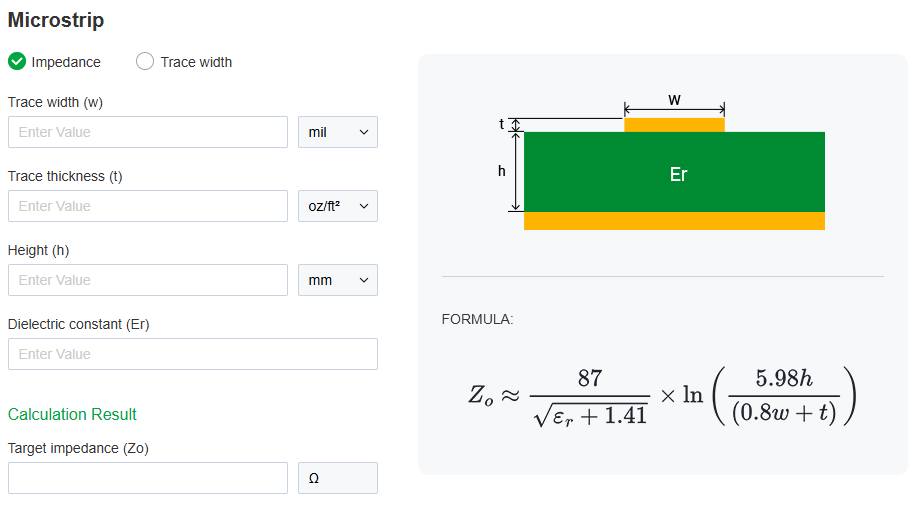The width and height of the screenshot is (915, 521).
Task: Open the oz/ft² unit dropdown
Action: (x=338, y=206)
